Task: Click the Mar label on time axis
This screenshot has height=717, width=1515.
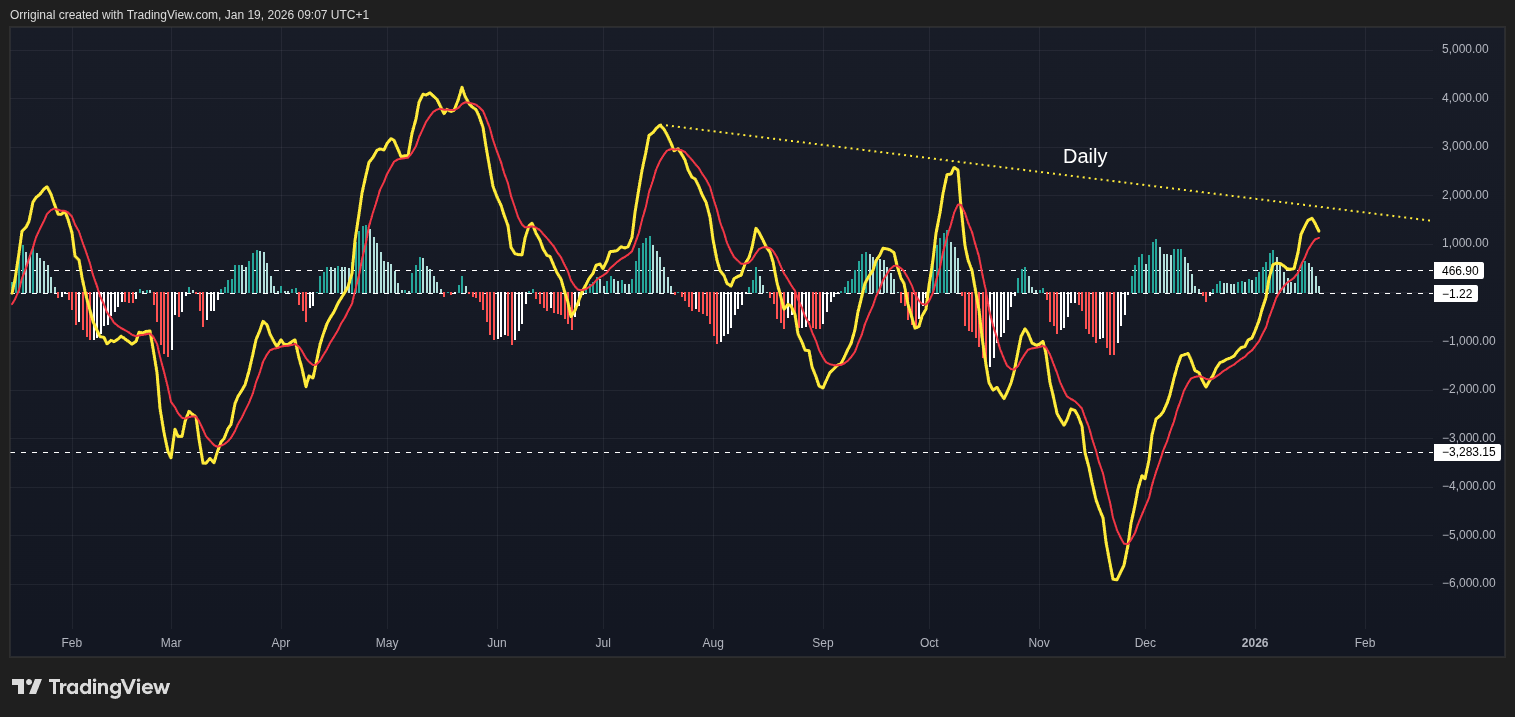Action: (171, 643)
